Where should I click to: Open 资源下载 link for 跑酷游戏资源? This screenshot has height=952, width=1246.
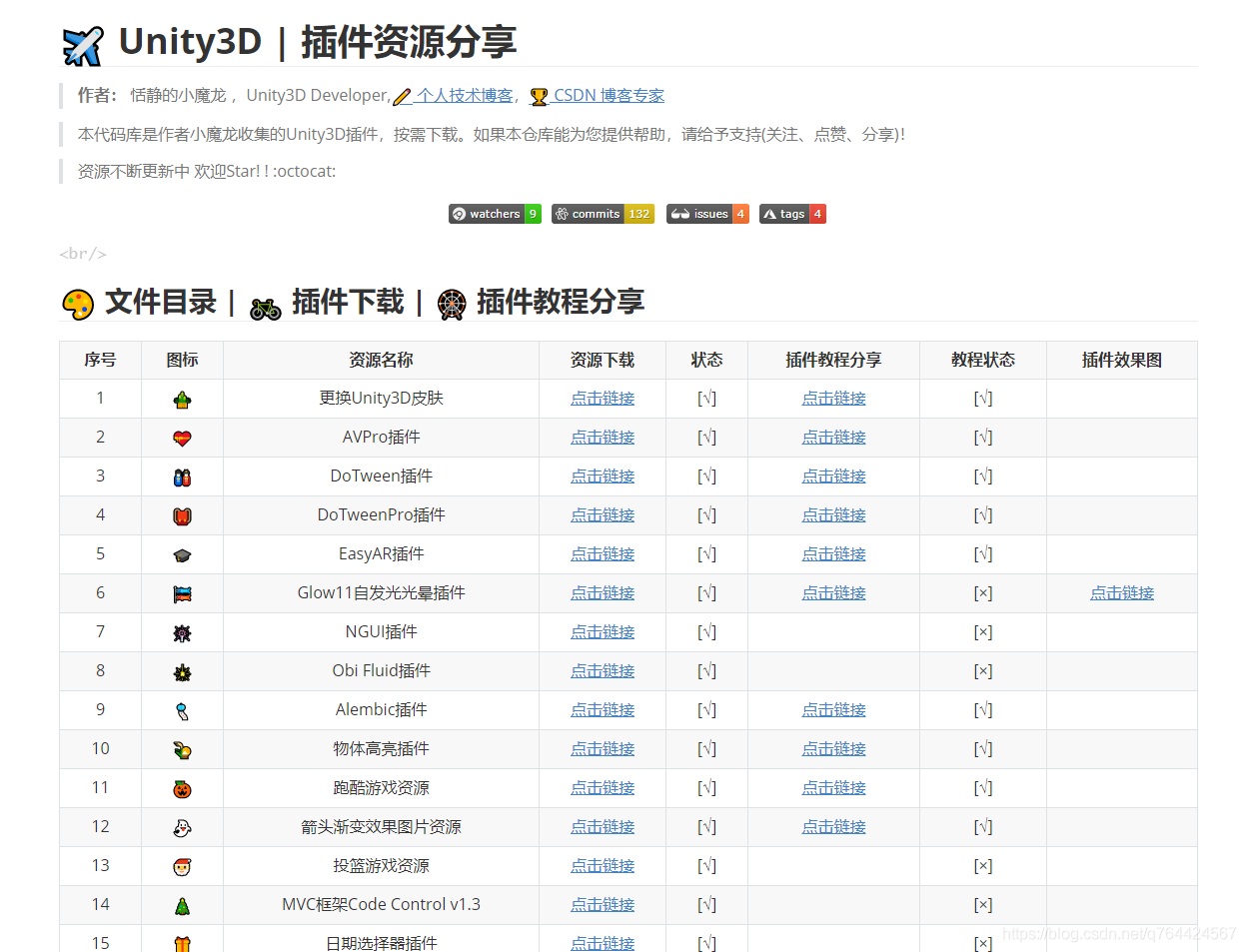point(603,787)
